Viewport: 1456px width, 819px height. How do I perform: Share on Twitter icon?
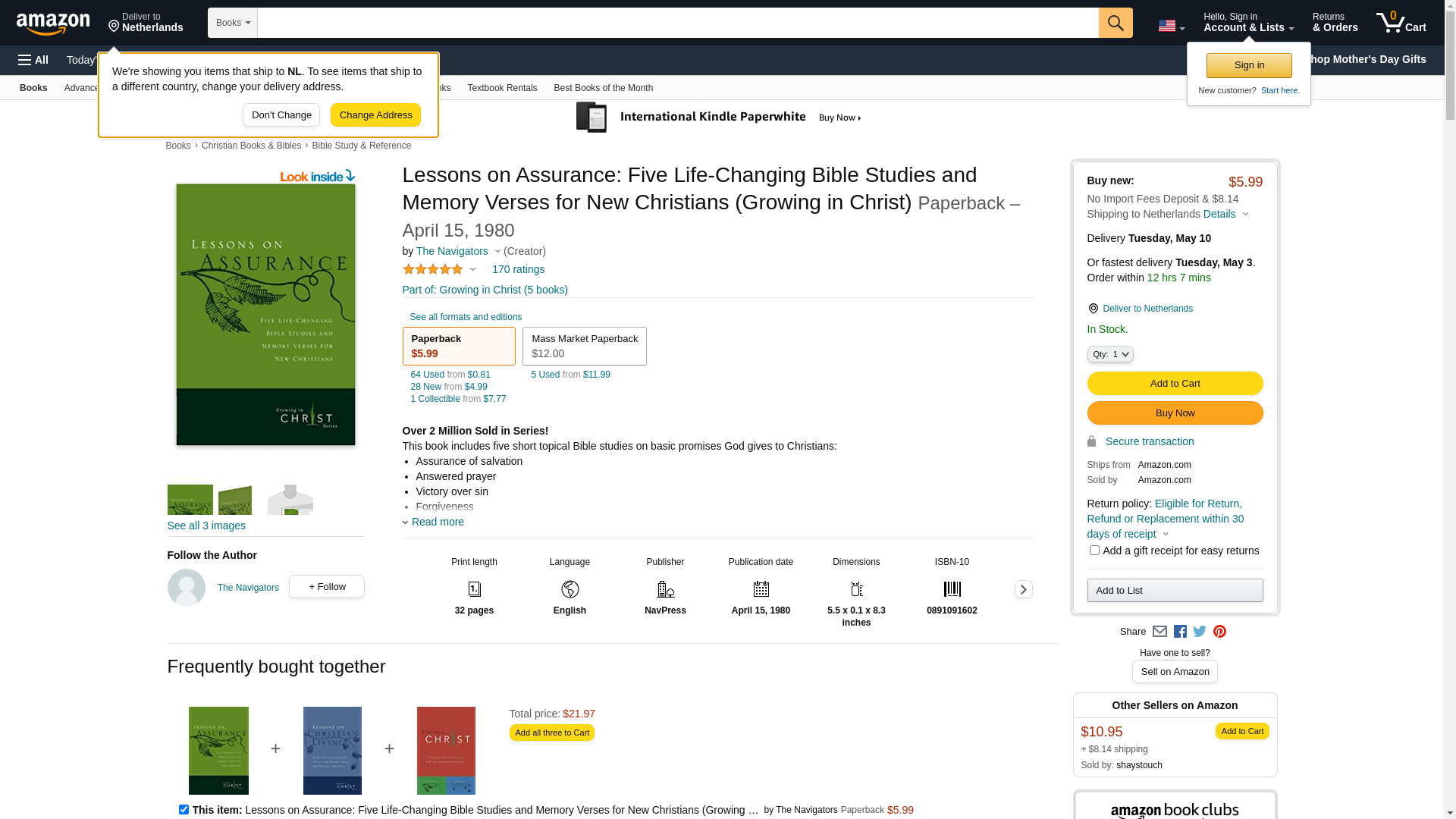(1200, 632)
